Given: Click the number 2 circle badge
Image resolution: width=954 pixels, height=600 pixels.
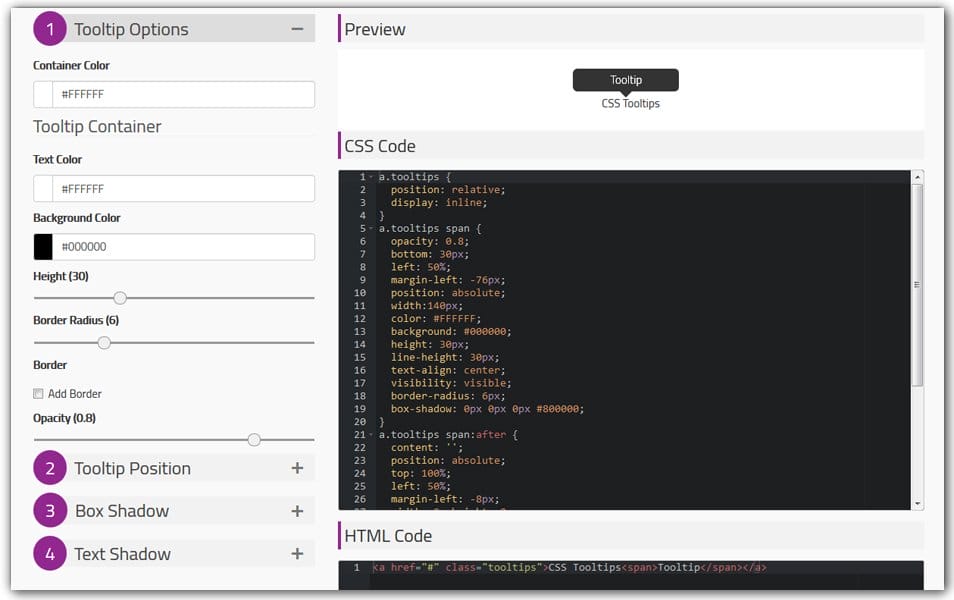Looking at the screenshot, I should 48,468.
